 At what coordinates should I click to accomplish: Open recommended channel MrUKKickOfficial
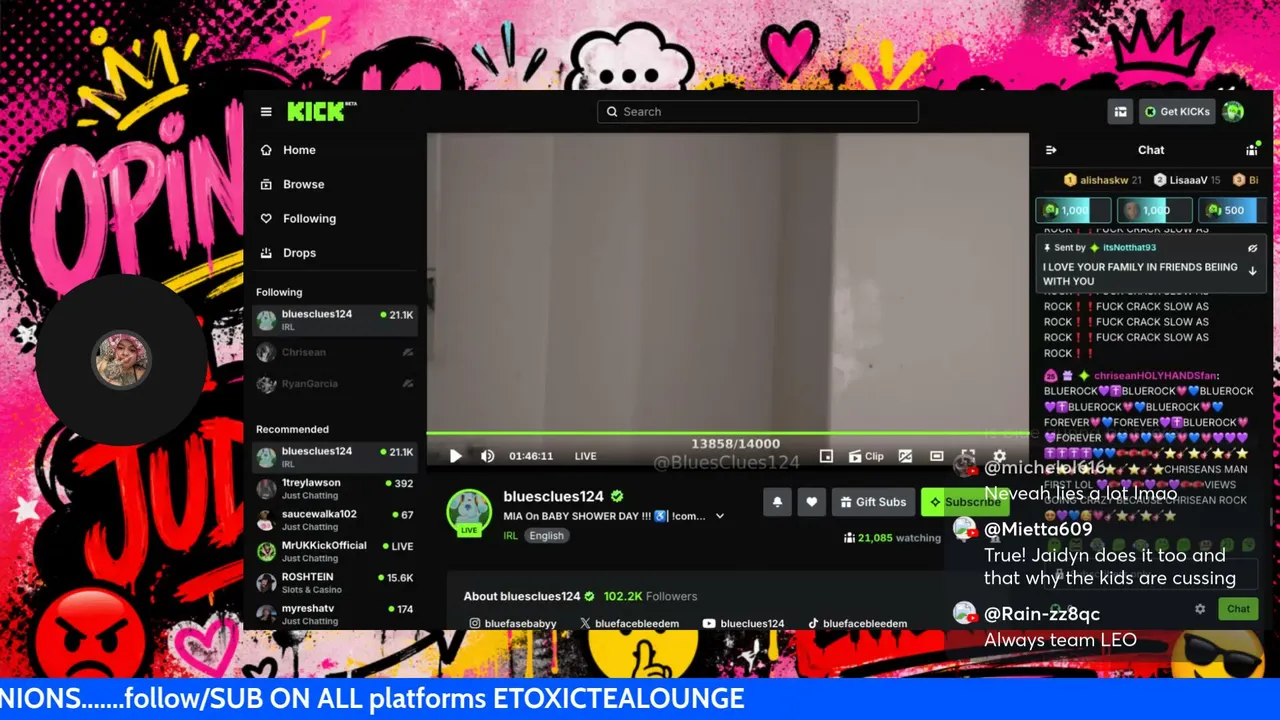335,552
